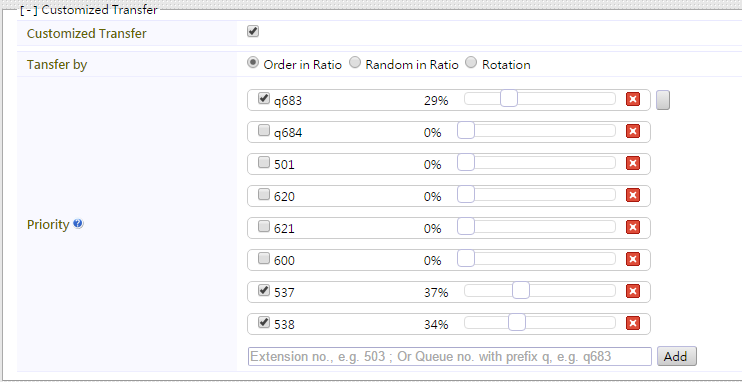Uncheck the 537 extension checkbox

pyautogui.click(x=264, y=291)
